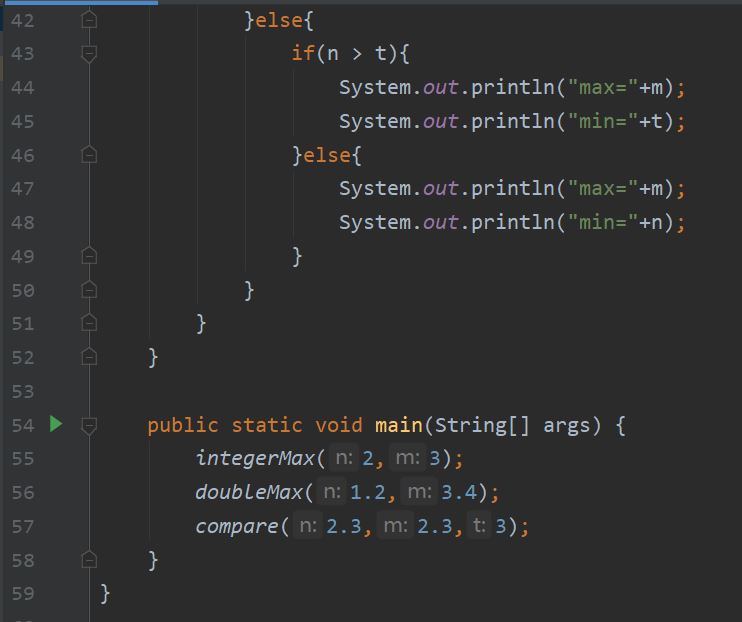Click fold end marker on line 51

tap(89, 323)
